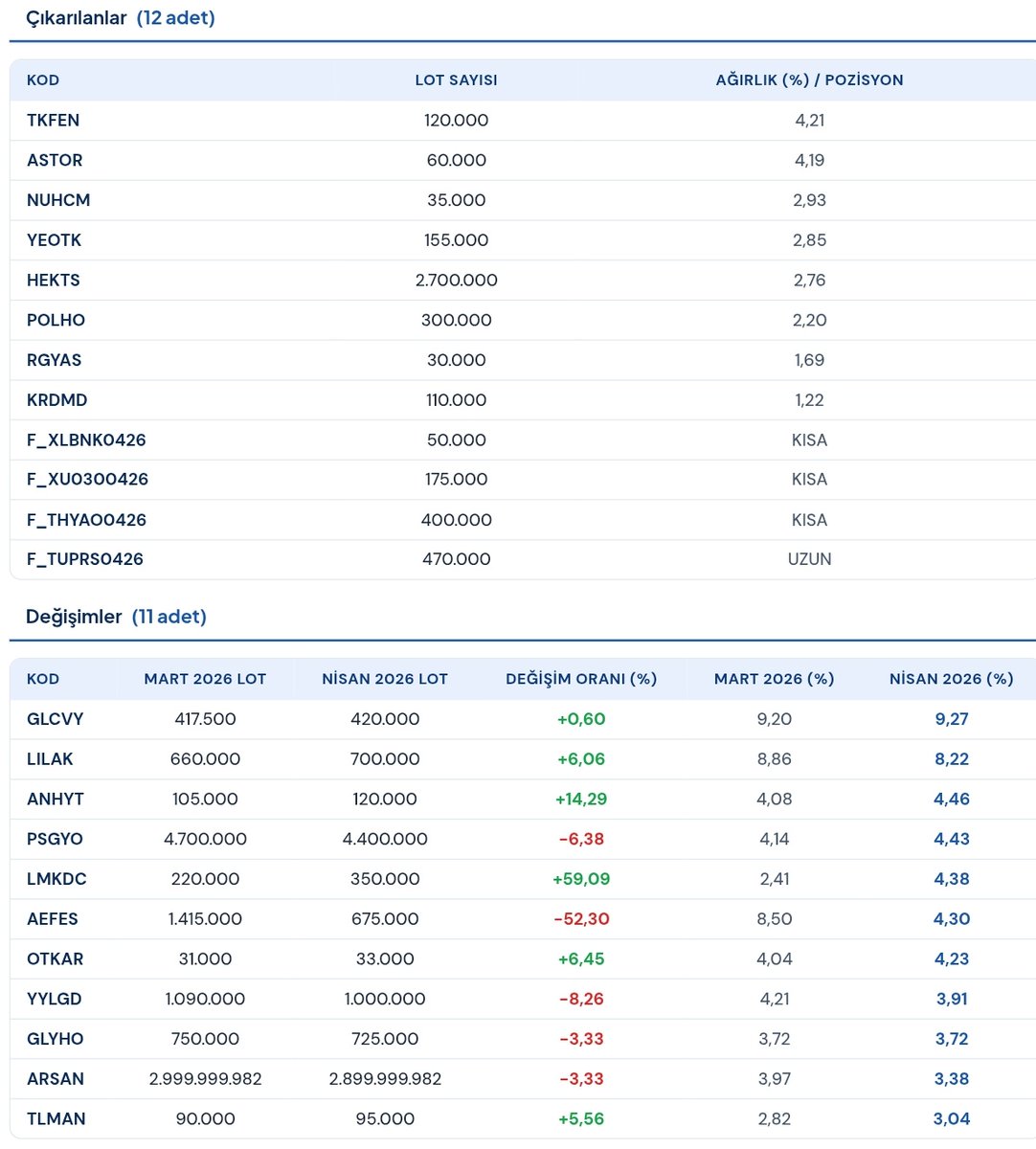Click the UZUN position of F_TUPRS0426

pyautogui.click(x=809, y=559)
